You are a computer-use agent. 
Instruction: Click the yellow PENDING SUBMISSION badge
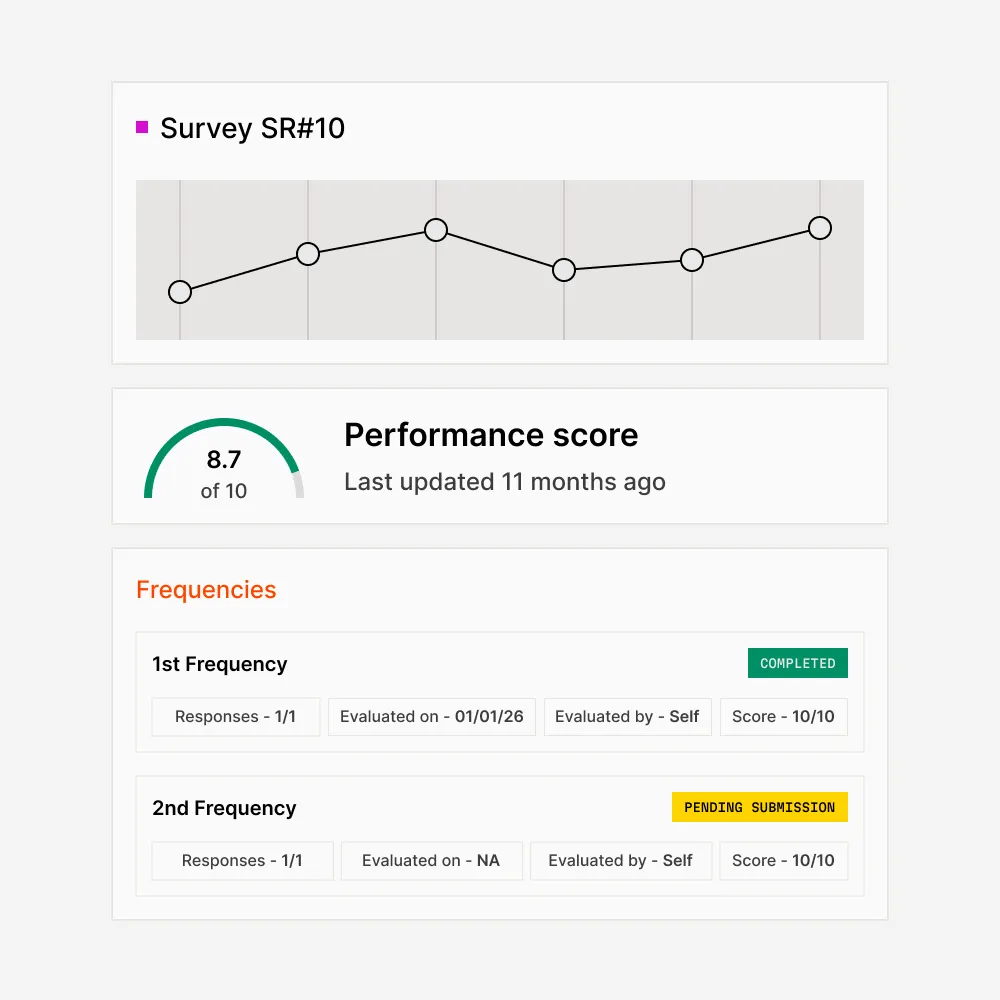click(759, 807)
